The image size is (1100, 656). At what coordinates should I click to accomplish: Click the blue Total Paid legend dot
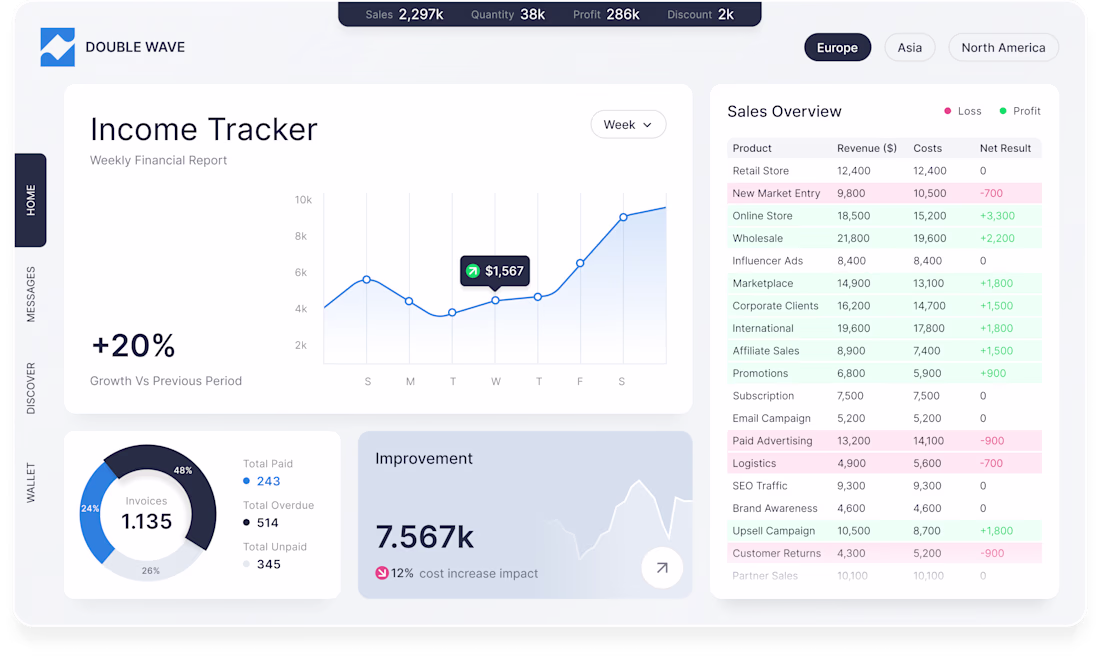[x=246, y=481]
